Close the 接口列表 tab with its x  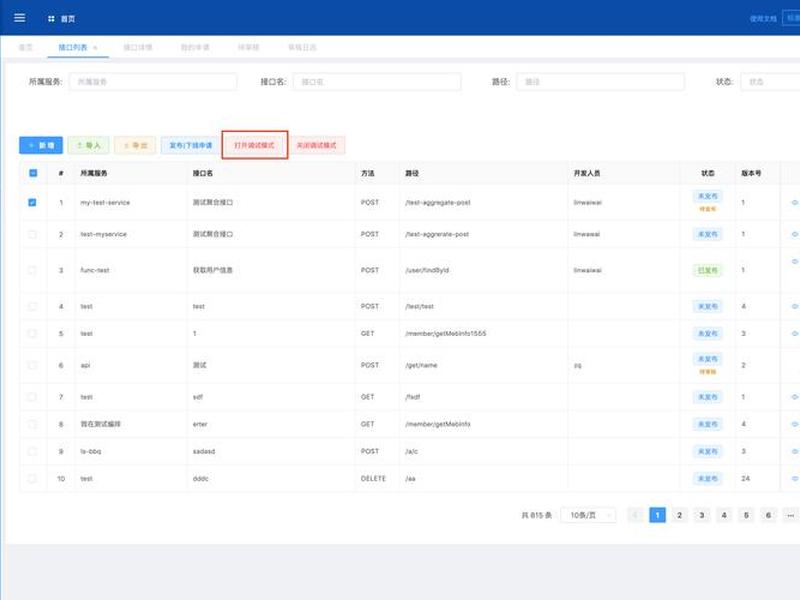tap(95, 47)
